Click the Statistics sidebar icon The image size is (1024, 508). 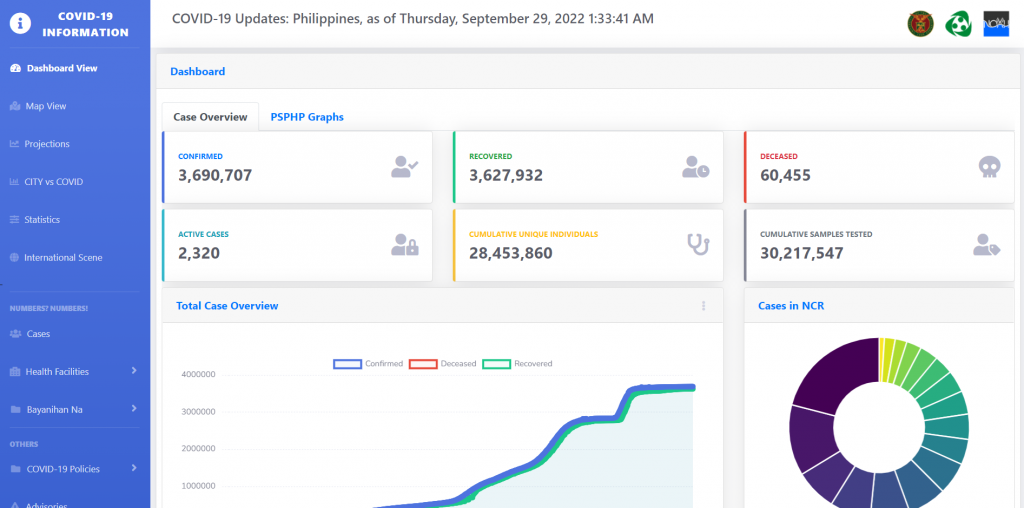click(14, 220)
